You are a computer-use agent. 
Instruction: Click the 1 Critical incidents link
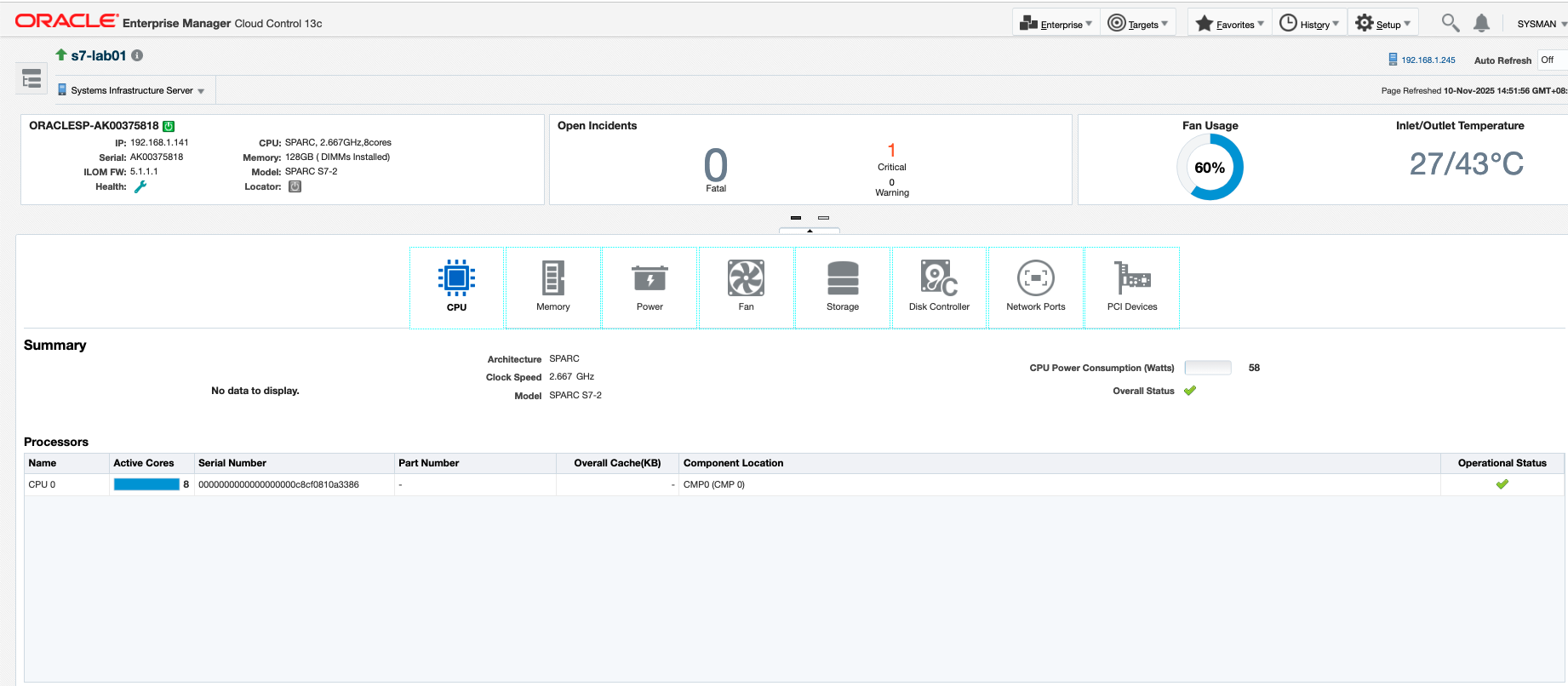coord(891,151)
